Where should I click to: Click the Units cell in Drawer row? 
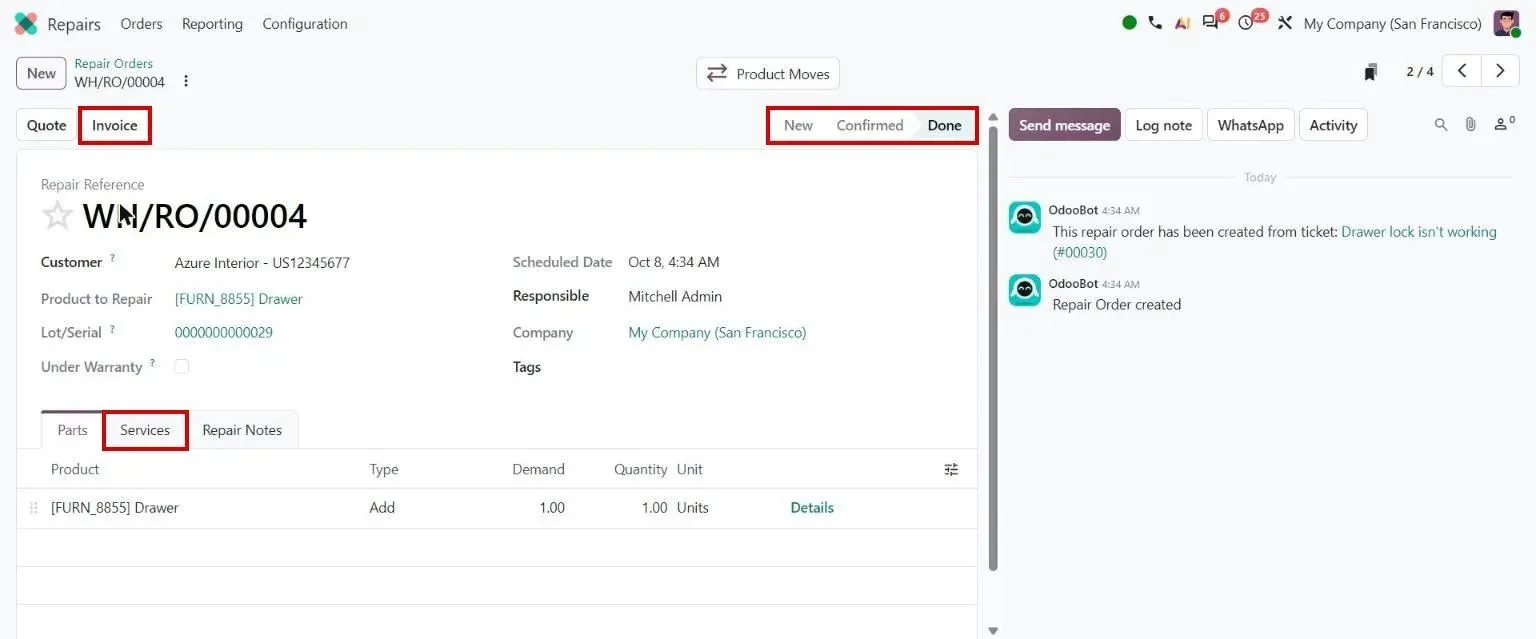pos(692,508)
